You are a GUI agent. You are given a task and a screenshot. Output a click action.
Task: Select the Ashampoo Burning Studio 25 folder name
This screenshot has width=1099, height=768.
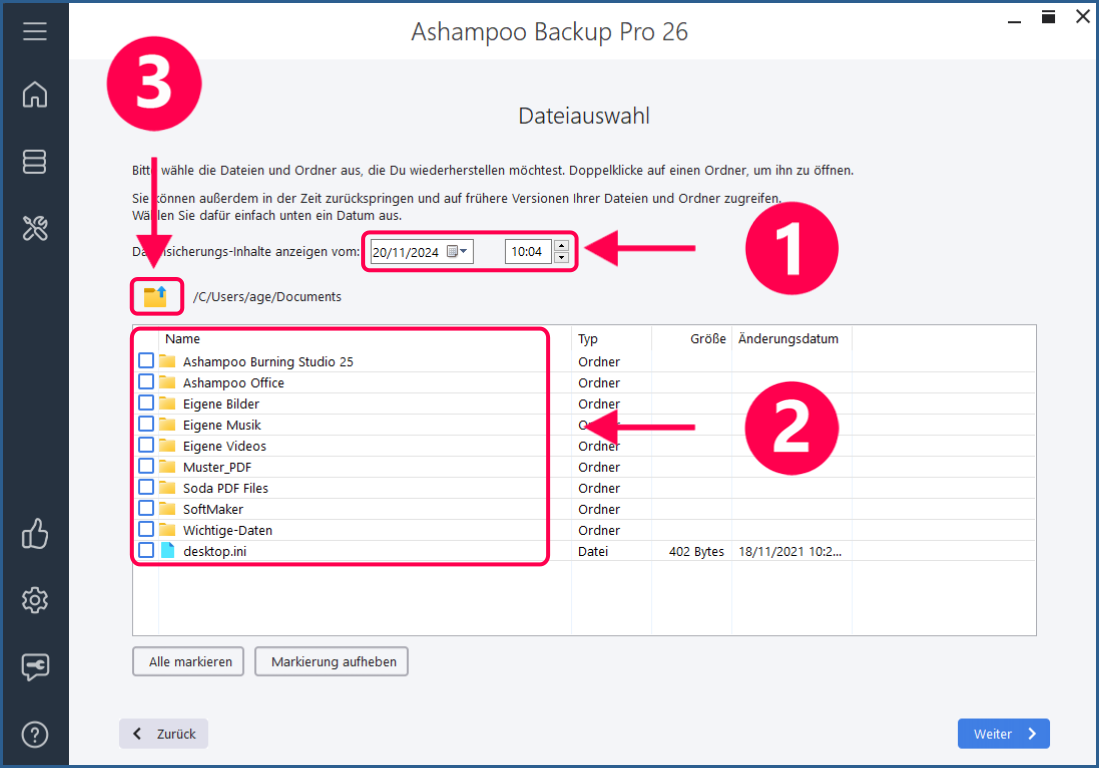pos(268,362)
